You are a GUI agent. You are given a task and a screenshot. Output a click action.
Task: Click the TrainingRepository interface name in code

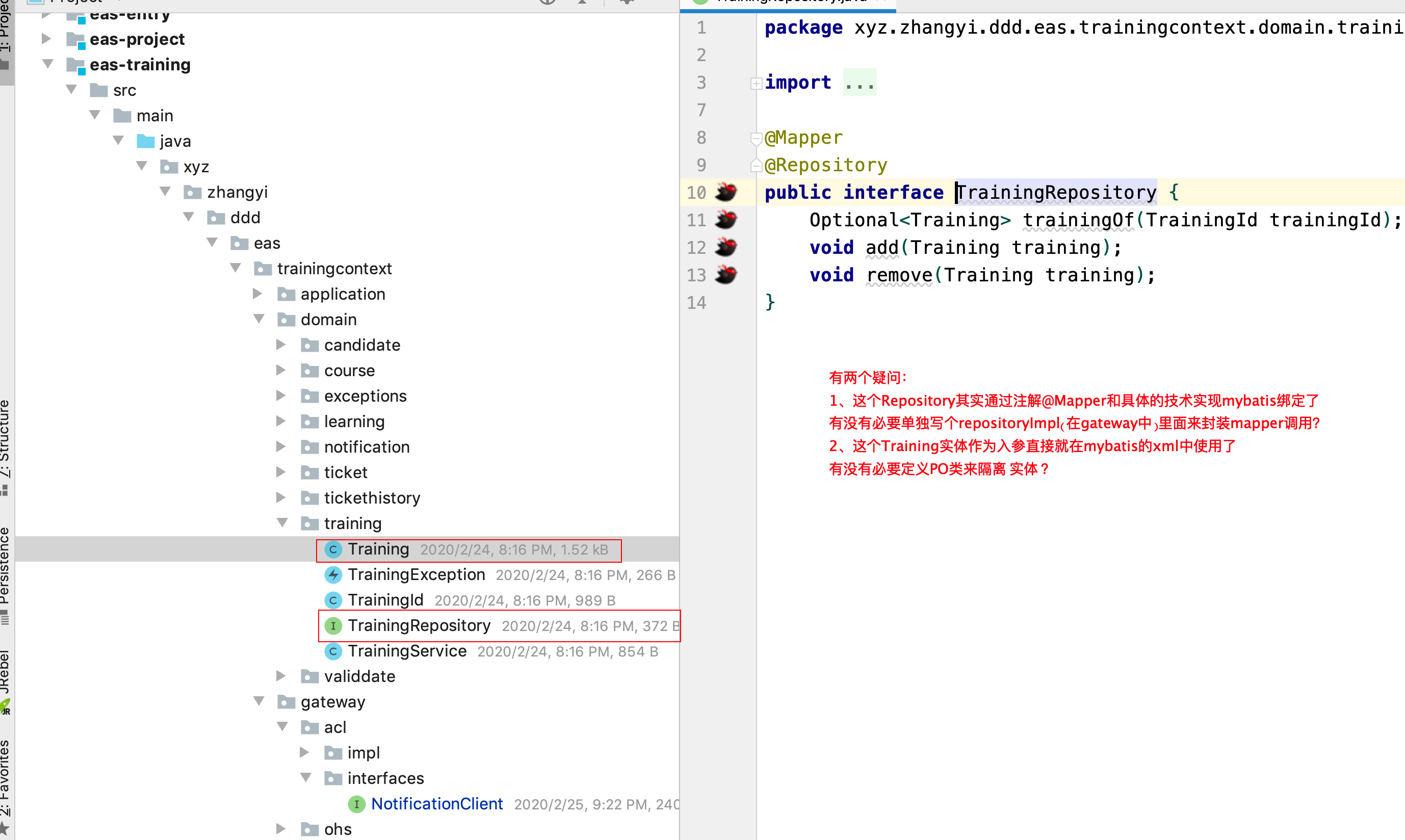point(1056,193)
